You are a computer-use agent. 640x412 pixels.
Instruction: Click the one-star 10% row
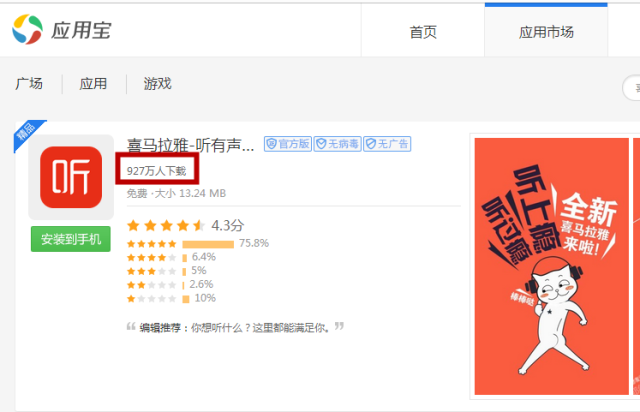(171, 298)
